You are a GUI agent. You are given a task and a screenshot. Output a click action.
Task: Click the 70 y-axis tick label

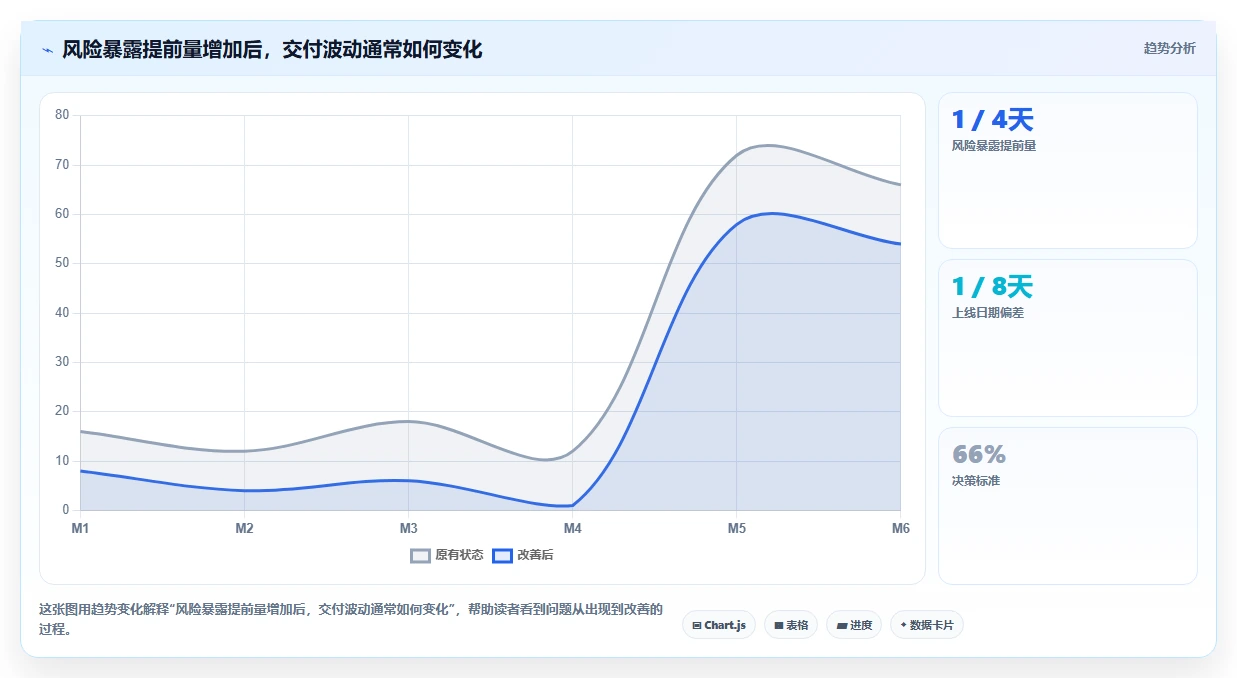(62, 164)
